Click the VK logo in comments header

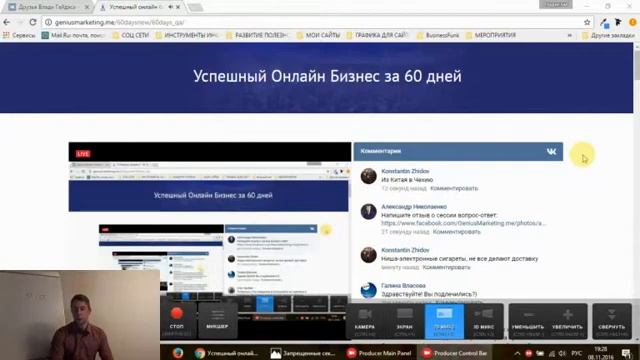[551, 151]
